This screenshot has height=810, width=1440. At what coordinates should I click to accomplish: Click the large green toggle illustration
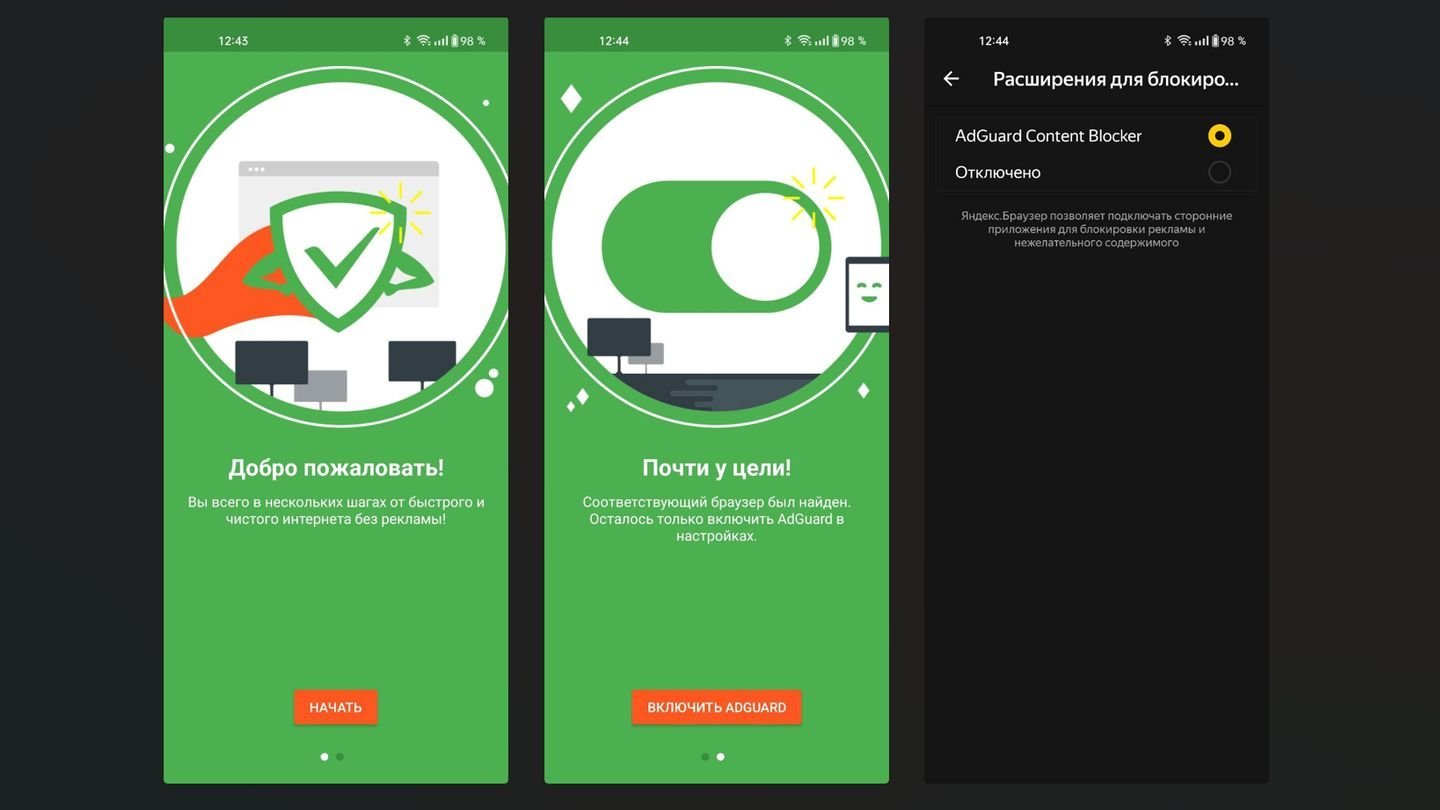tap(716, 246)
